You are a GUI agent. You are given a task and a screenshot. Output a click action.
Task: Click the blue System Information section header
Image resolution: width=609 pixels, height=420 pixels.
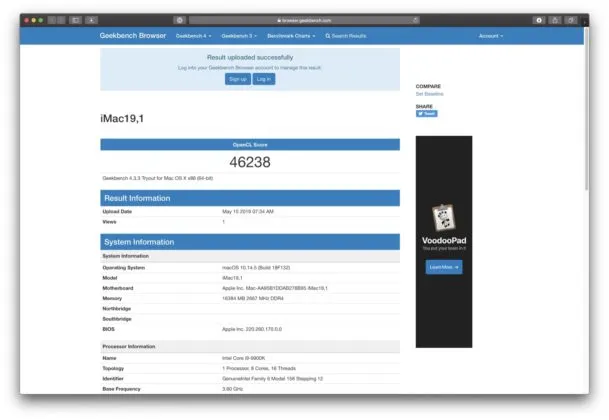250,242
